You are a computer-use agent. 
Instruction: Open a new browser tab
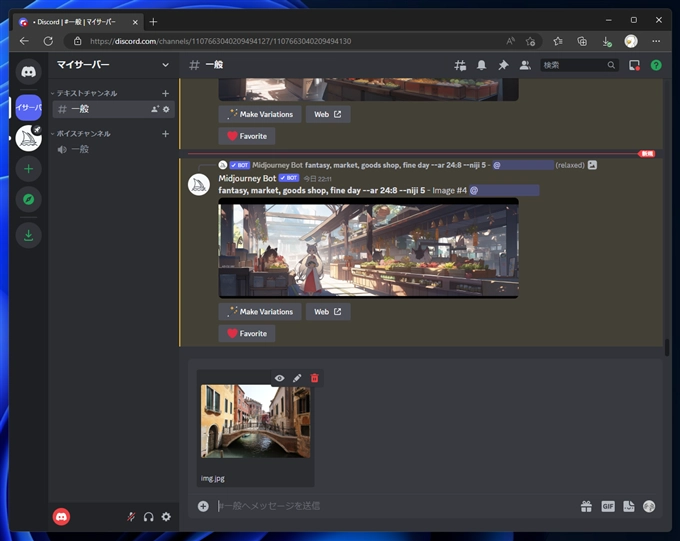coord(153,22)
